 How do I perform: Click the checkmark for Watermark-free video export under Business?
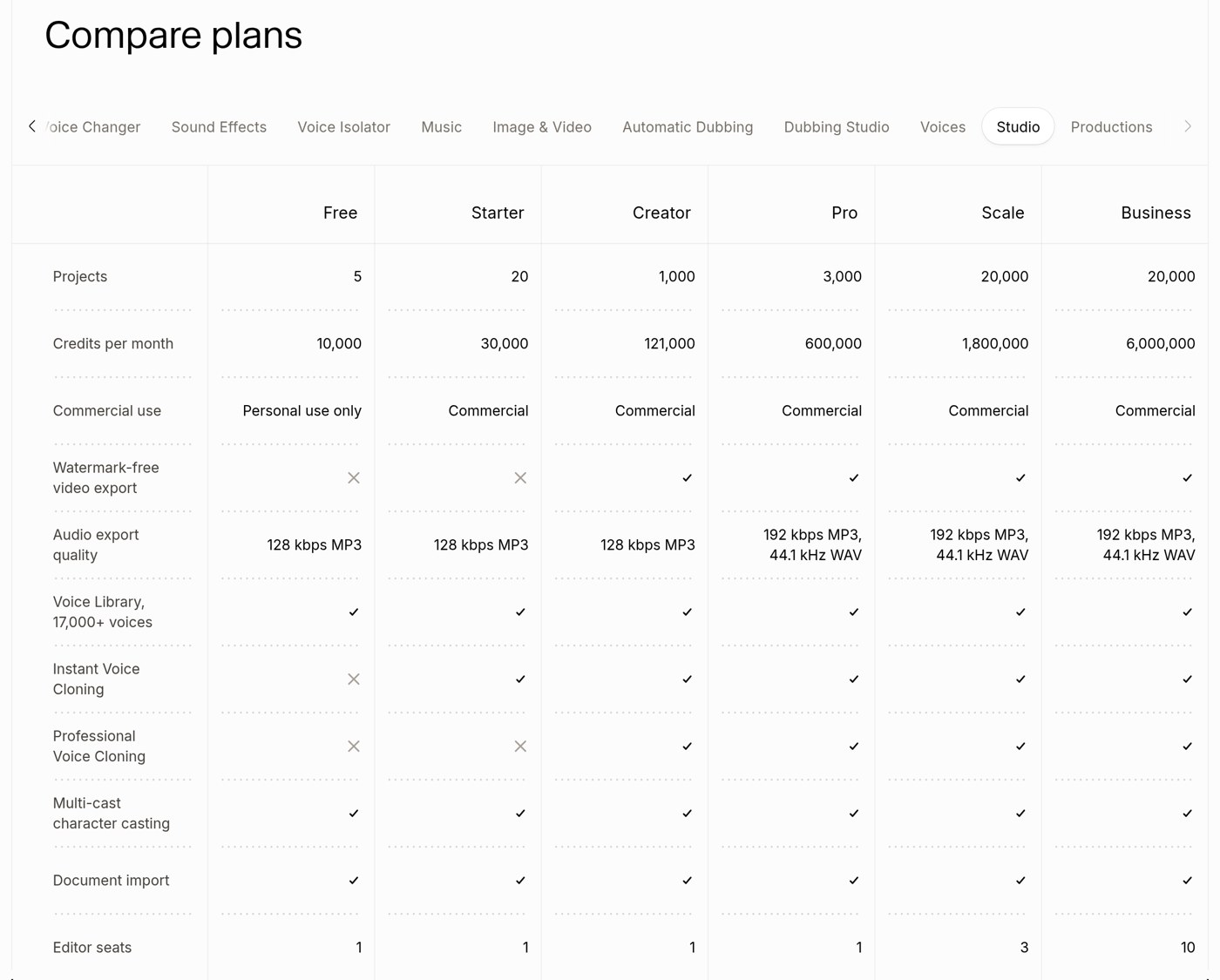(x=1188, y=478)
